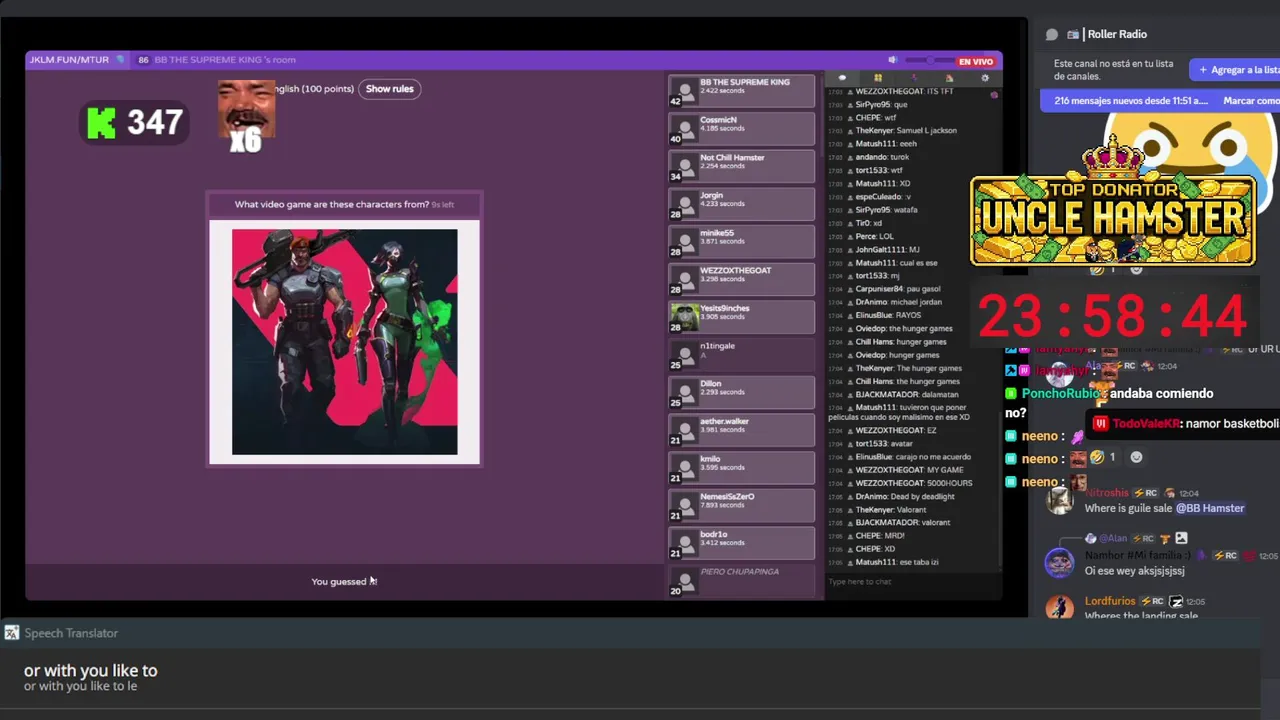Select kmilo leaderboard row
Viewport: 1280px width, 720px height.
click(741, 467)
